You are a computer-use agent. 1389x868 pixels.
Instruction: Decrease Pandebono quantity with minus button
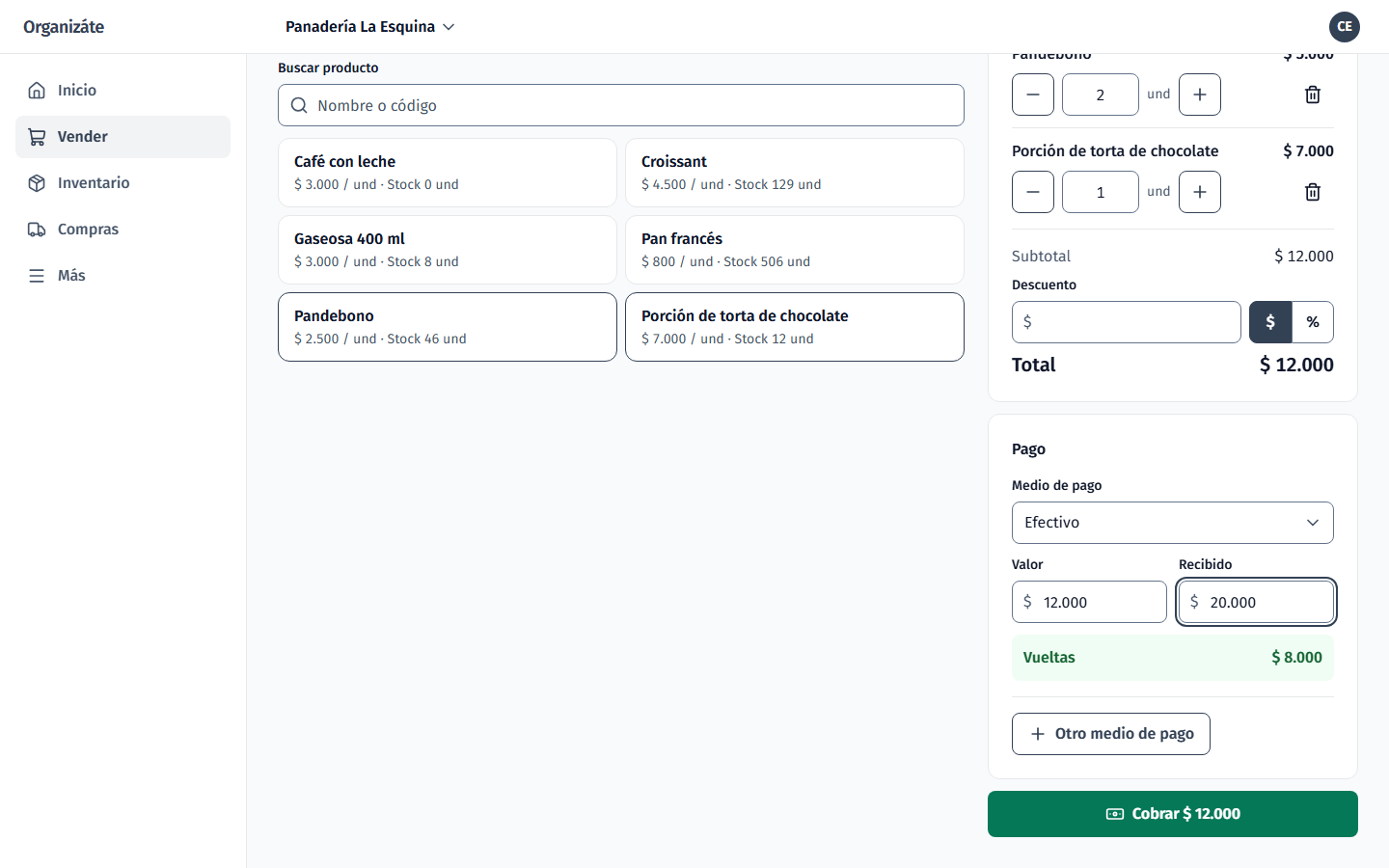pos(1033,95)
